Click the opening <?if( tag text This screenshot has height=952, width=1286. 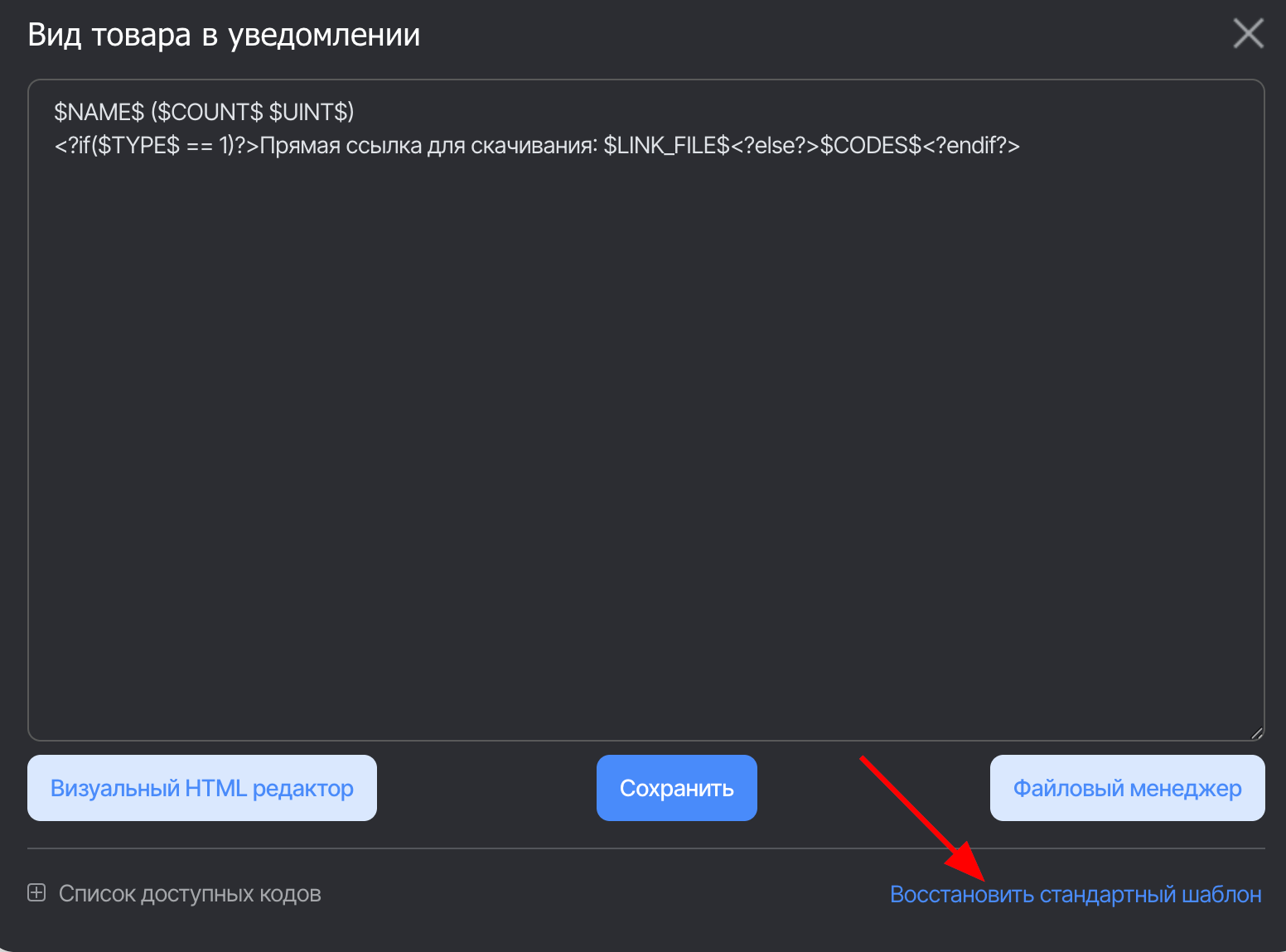coord(75,146)
